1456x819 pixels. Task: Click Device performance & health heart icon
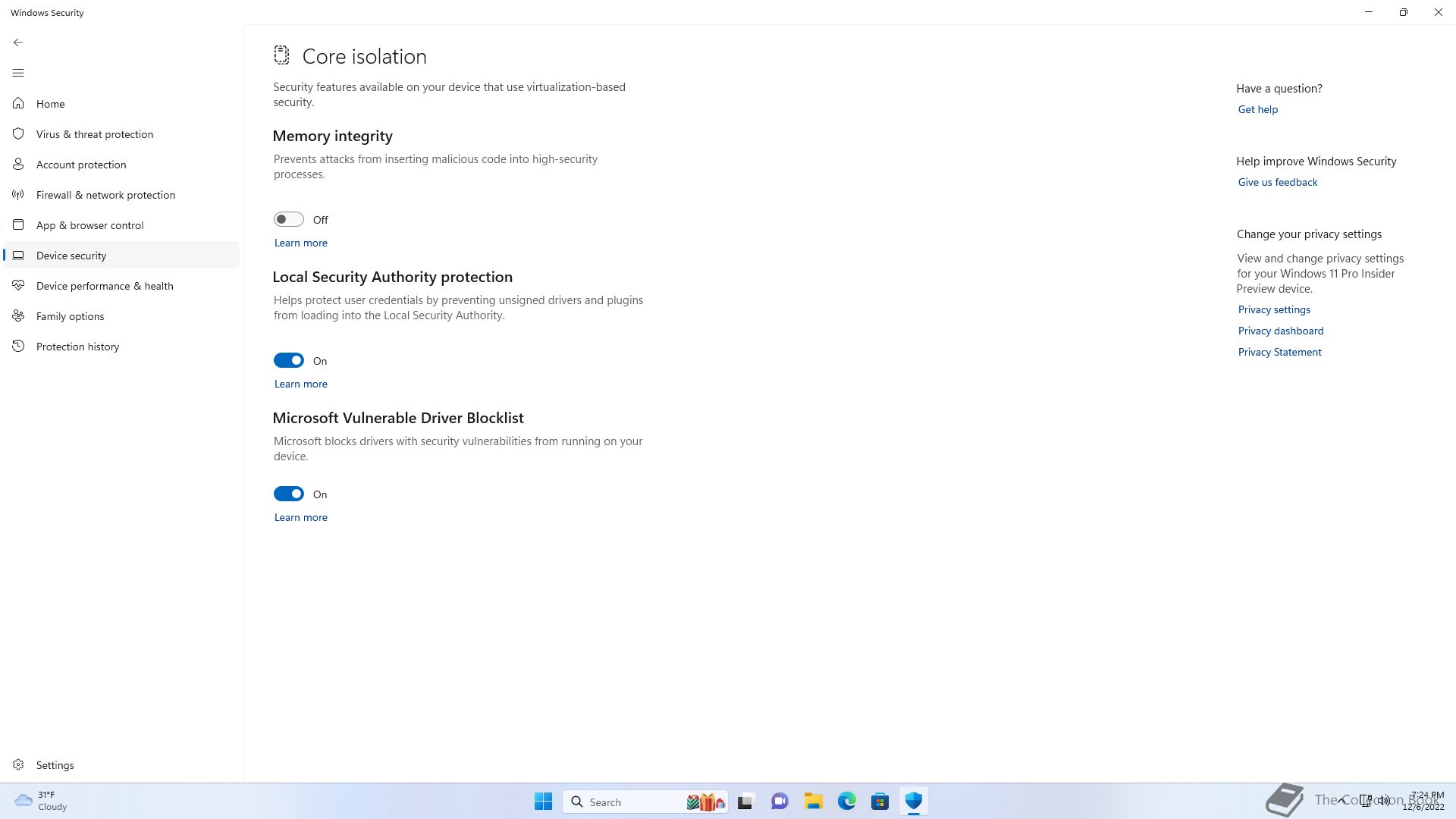[x=18, y=285]
